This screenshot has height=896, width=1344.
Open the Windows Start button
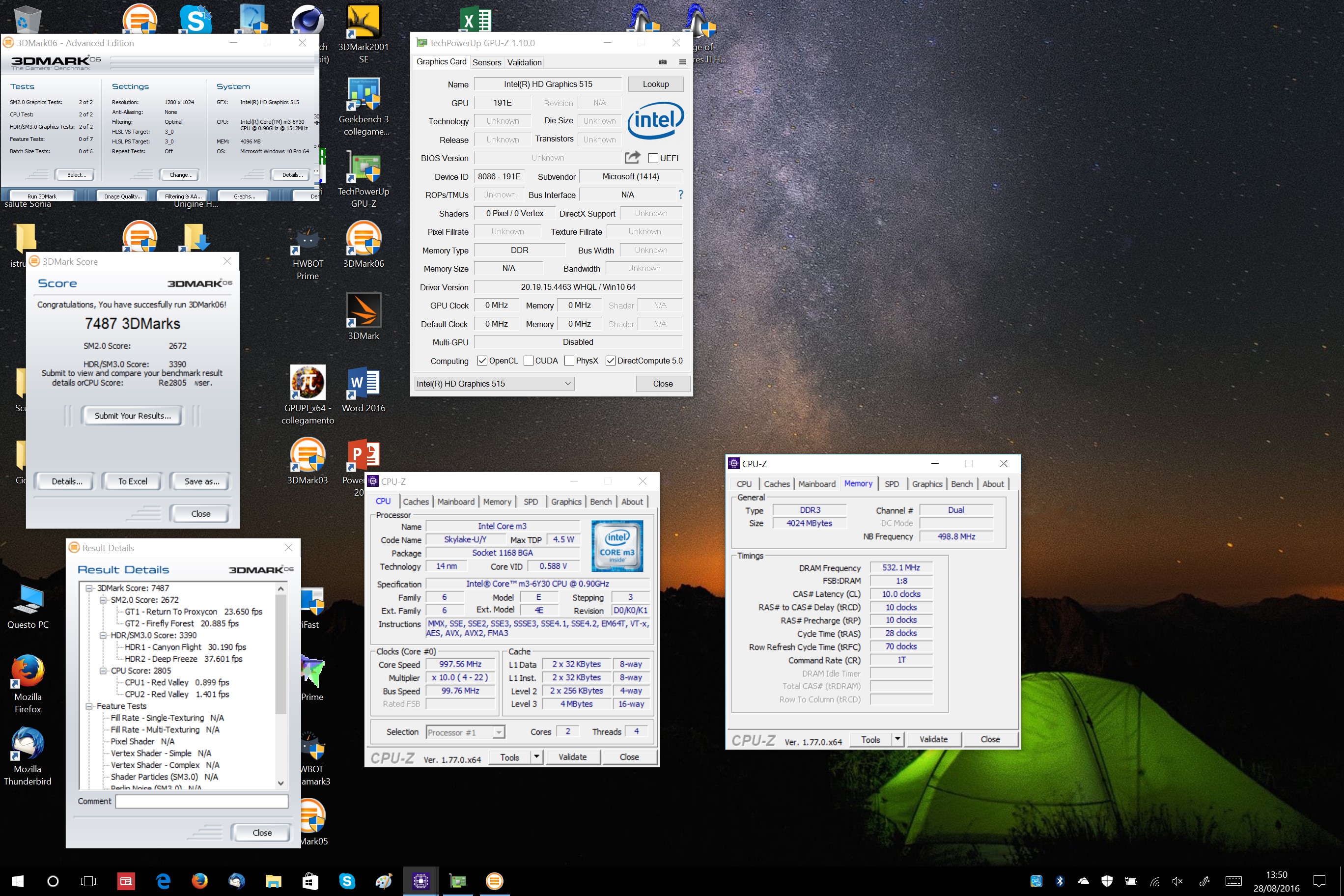coord(17,881)
